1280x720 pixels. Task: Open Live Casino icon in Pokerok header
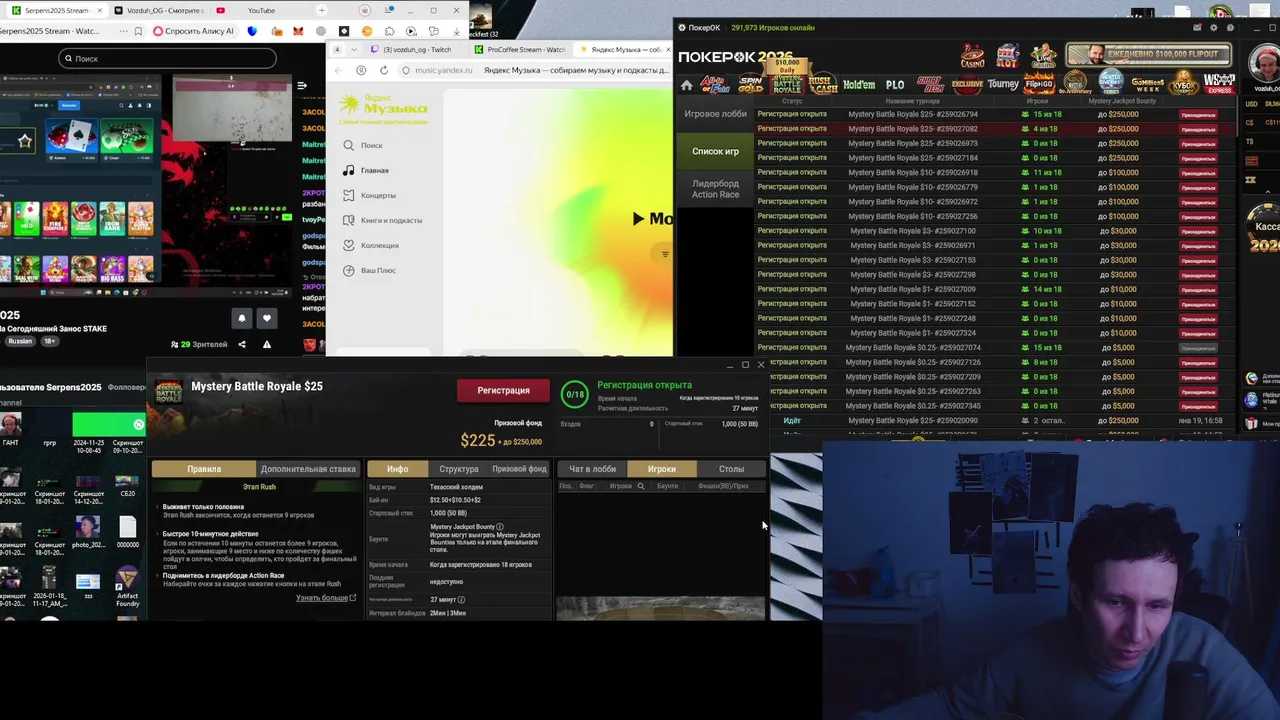(x=1044, y=56)
